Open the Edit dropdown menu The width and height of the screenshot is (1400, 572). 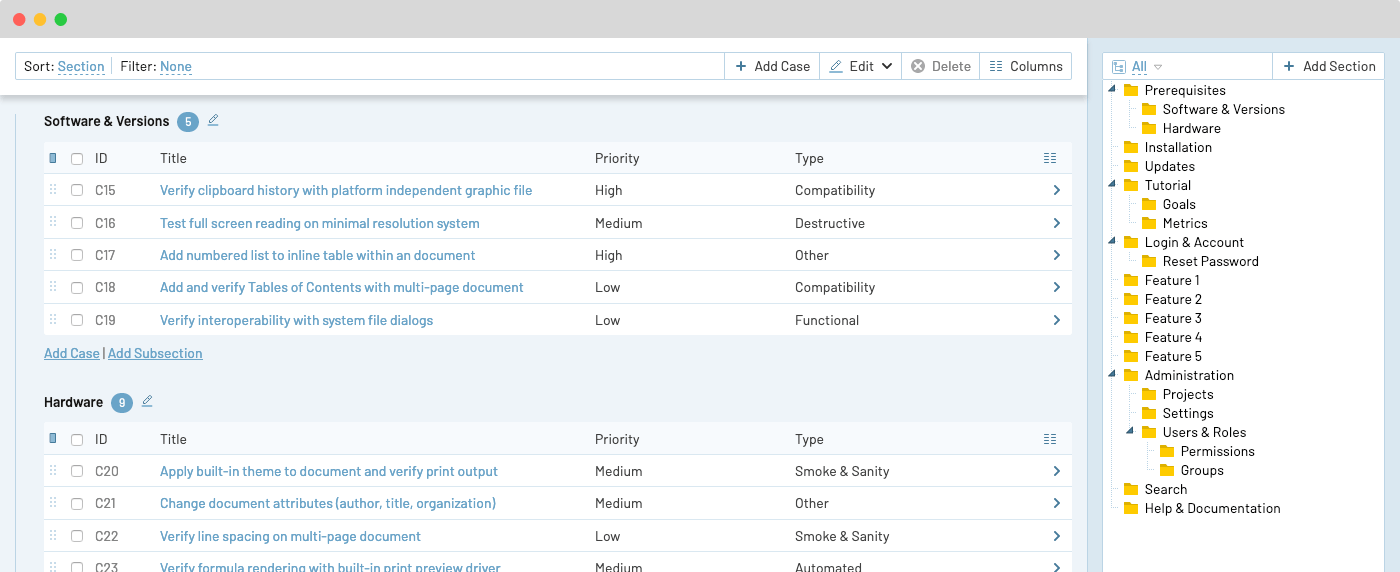tap(860, 66)
